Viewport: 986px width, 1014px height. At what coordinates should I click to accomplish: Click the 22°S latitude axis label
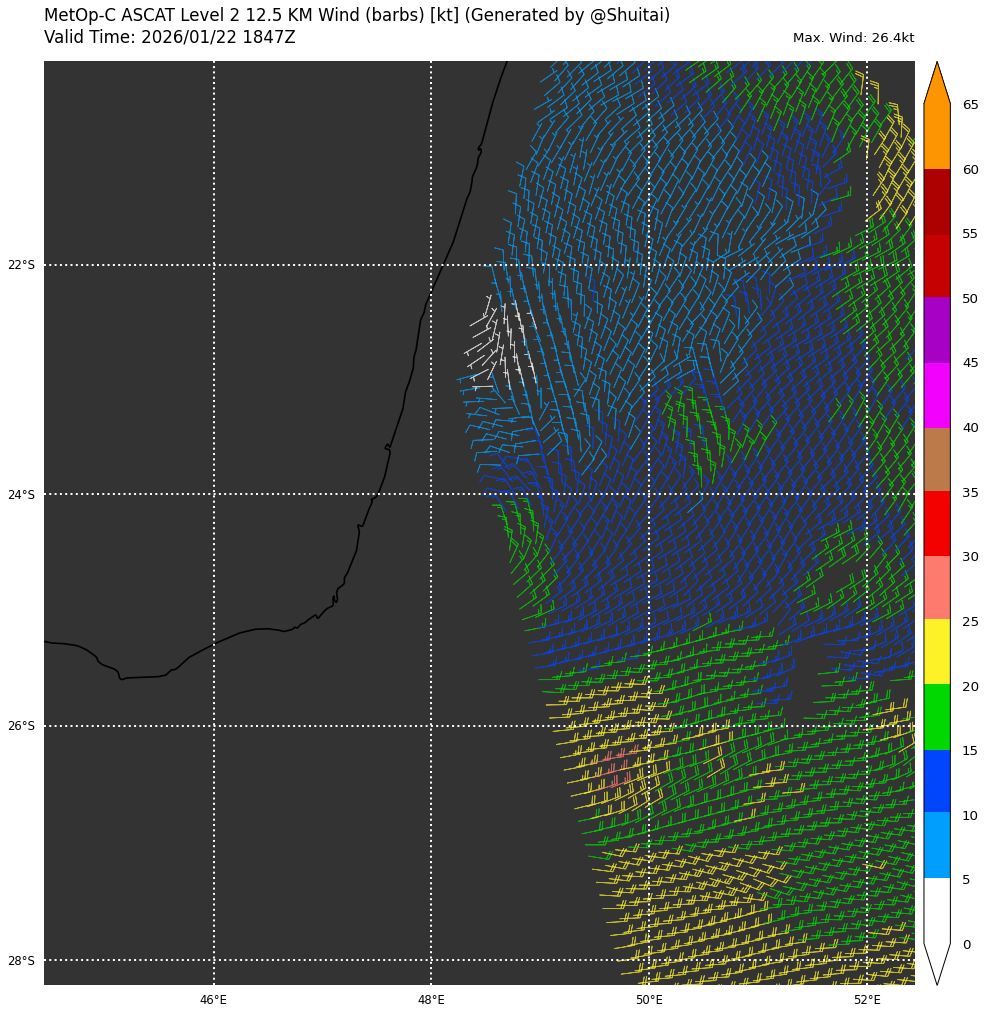click(21, 265)
